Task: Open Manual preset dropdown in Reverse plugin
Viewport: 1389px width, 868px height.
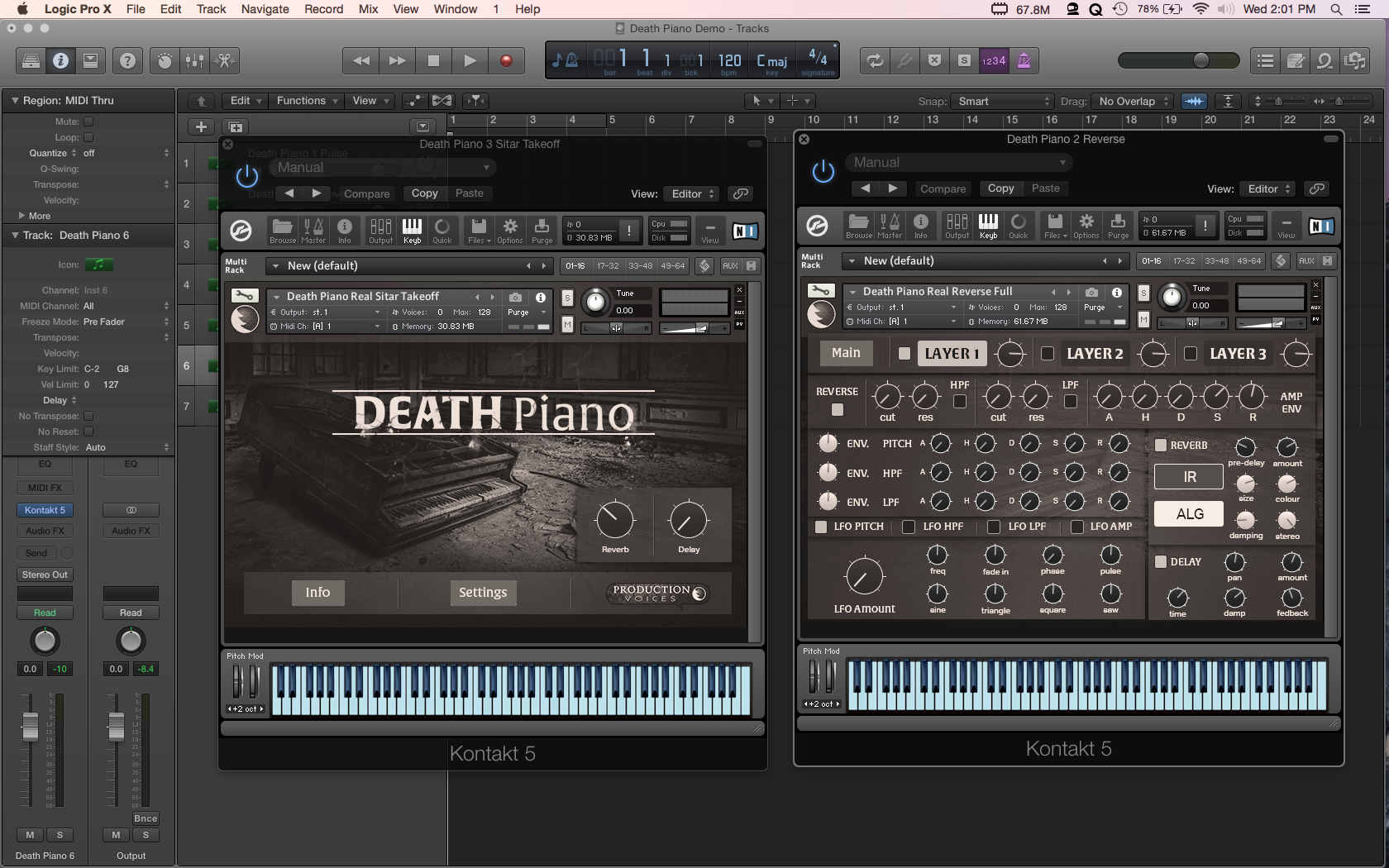Action: [x=959, y=163]
